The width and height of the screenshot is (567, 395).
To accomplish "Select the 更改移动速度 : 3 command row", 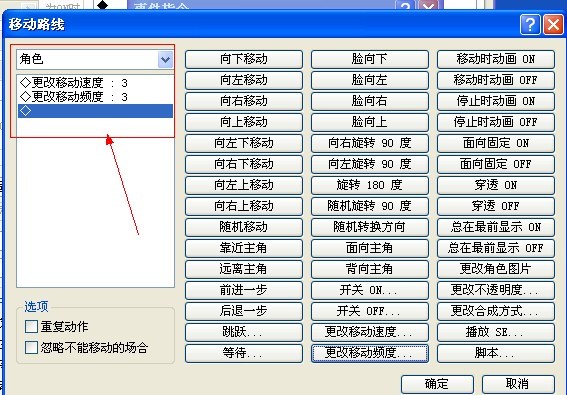I will pos(95,83).
